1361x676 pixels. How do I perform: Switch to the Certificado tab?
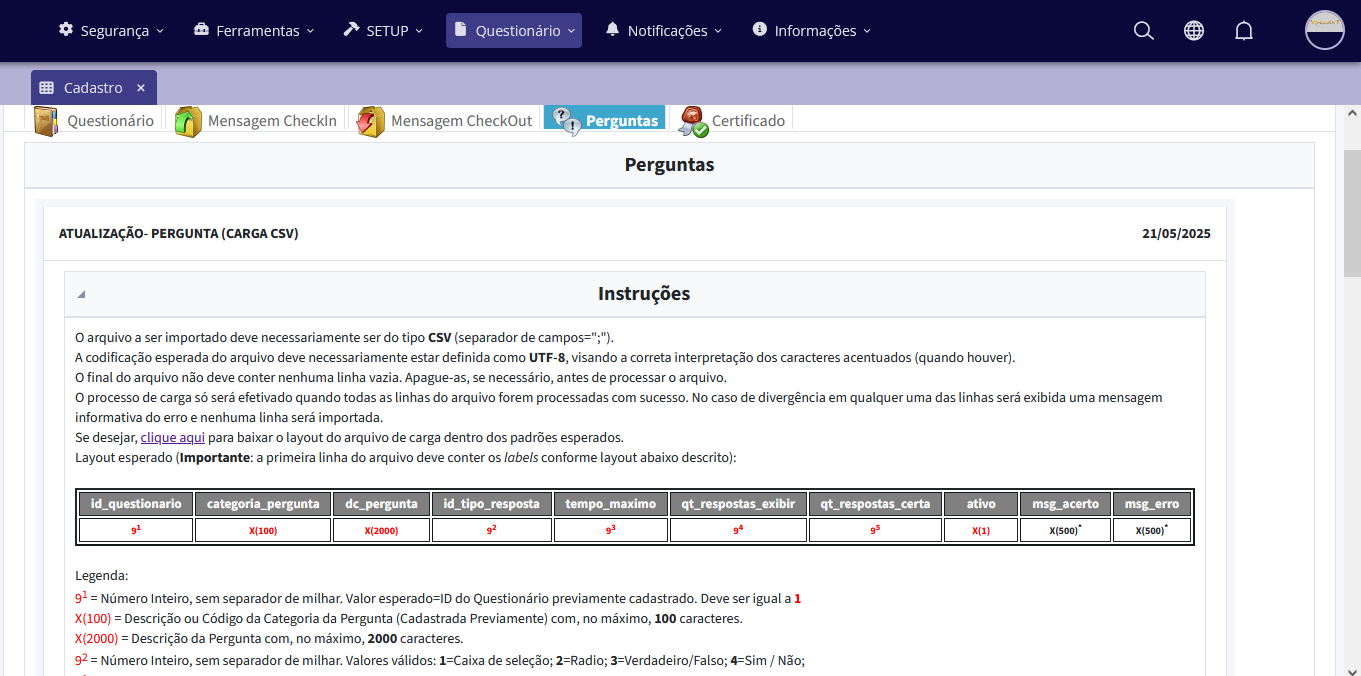point(735,120)
